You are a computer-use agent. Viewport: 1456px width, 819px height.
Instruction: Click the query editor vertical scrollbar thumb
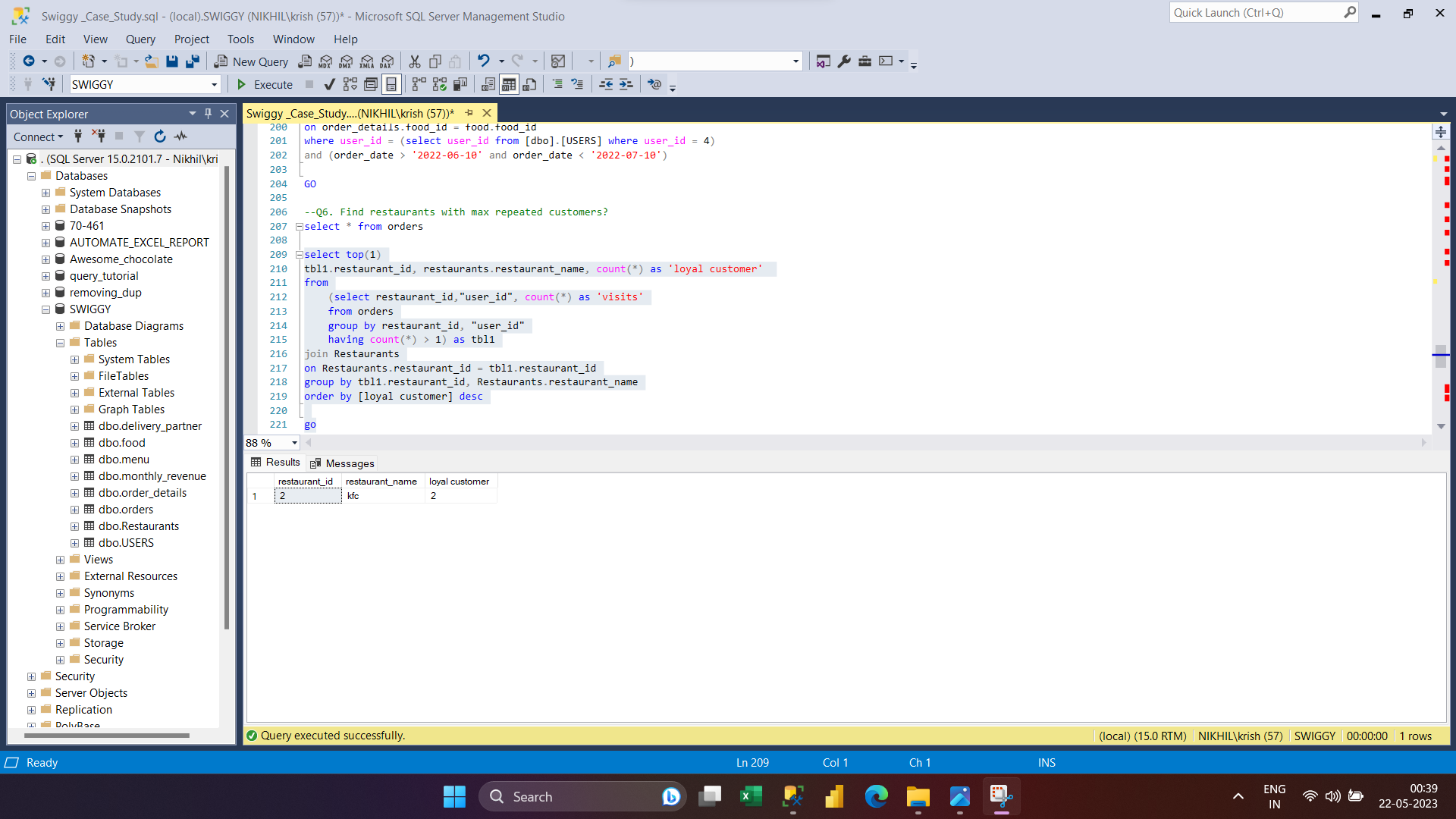coord(1441,357)
